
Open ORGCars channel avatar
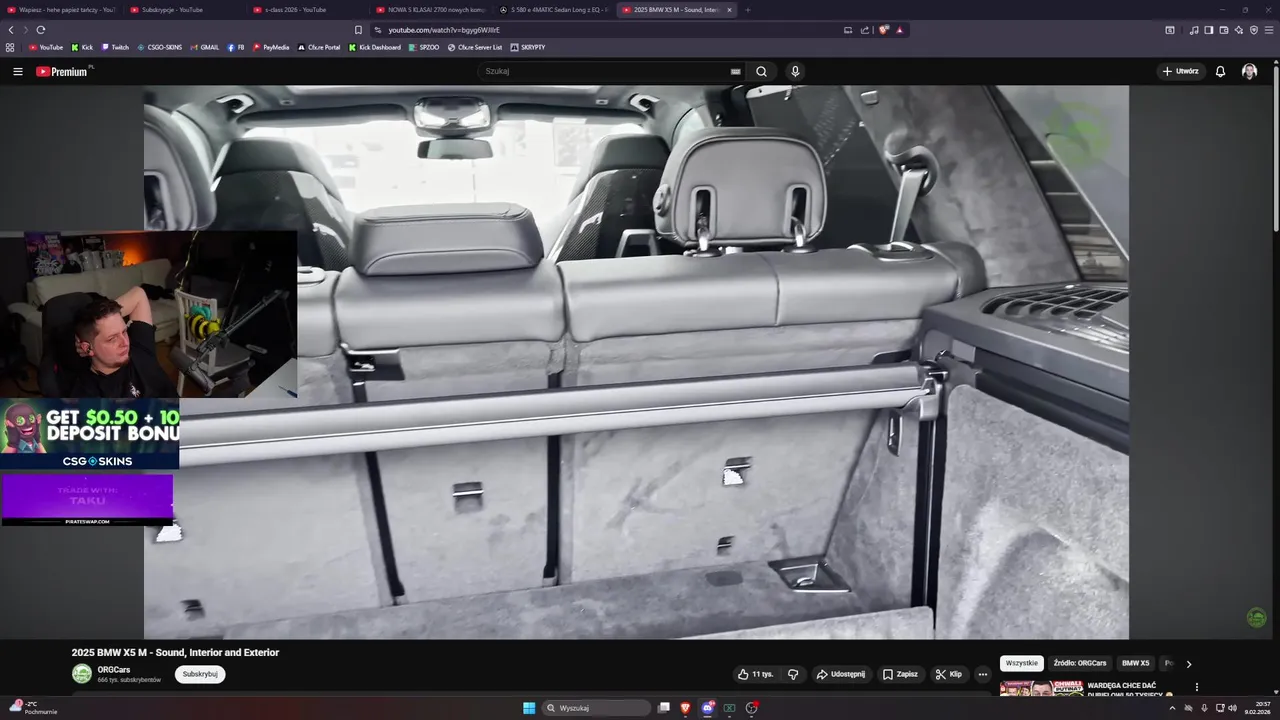[82, 674]
